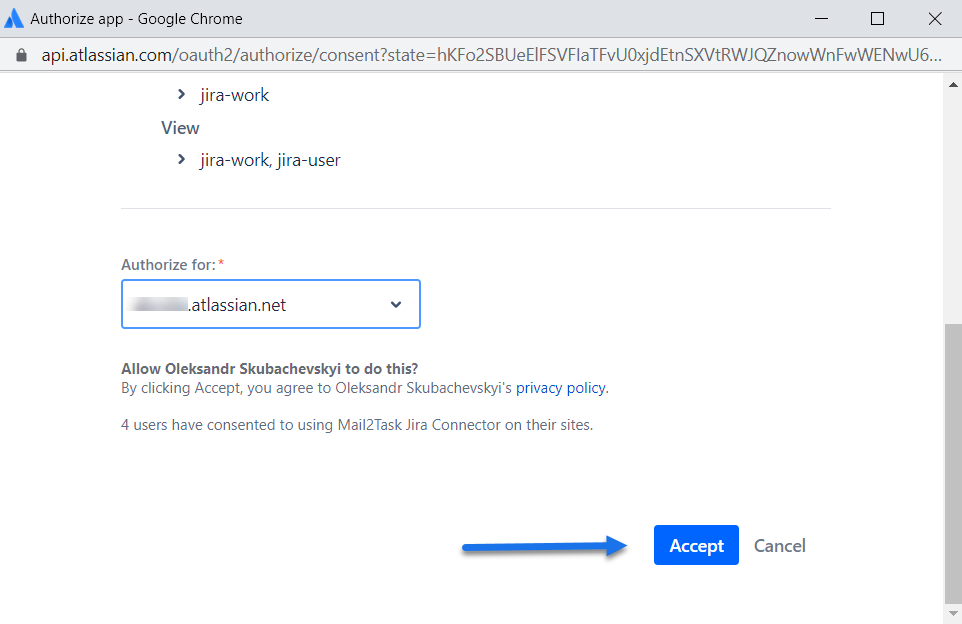
Task: Expand the jira-work, jira-user chevron under View
Action: point(181,159)
